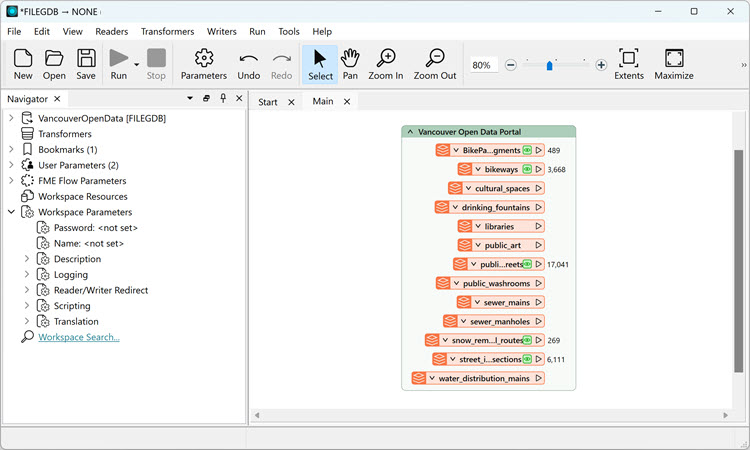Image resolution: width=750 pixels, height=450 pixels.
Task: Collapse Workspace Parameters node
Action: pyautogui.click(x=11, y=212)
